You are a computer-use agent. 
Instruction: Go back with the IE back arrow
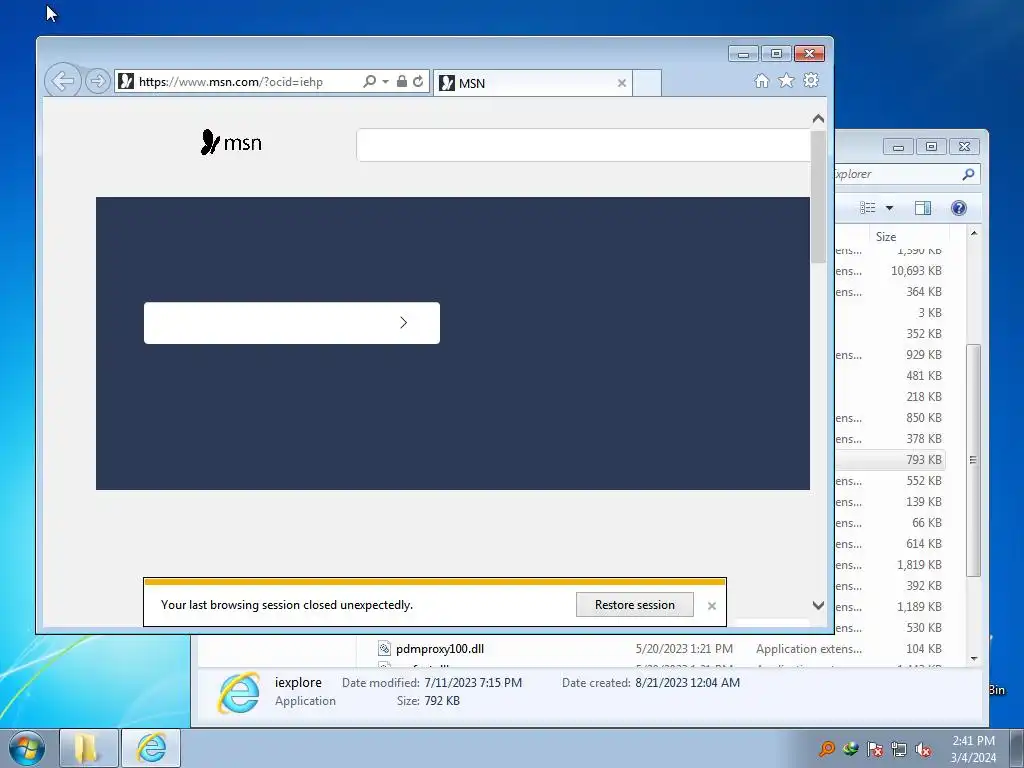[x=63, y=82]
